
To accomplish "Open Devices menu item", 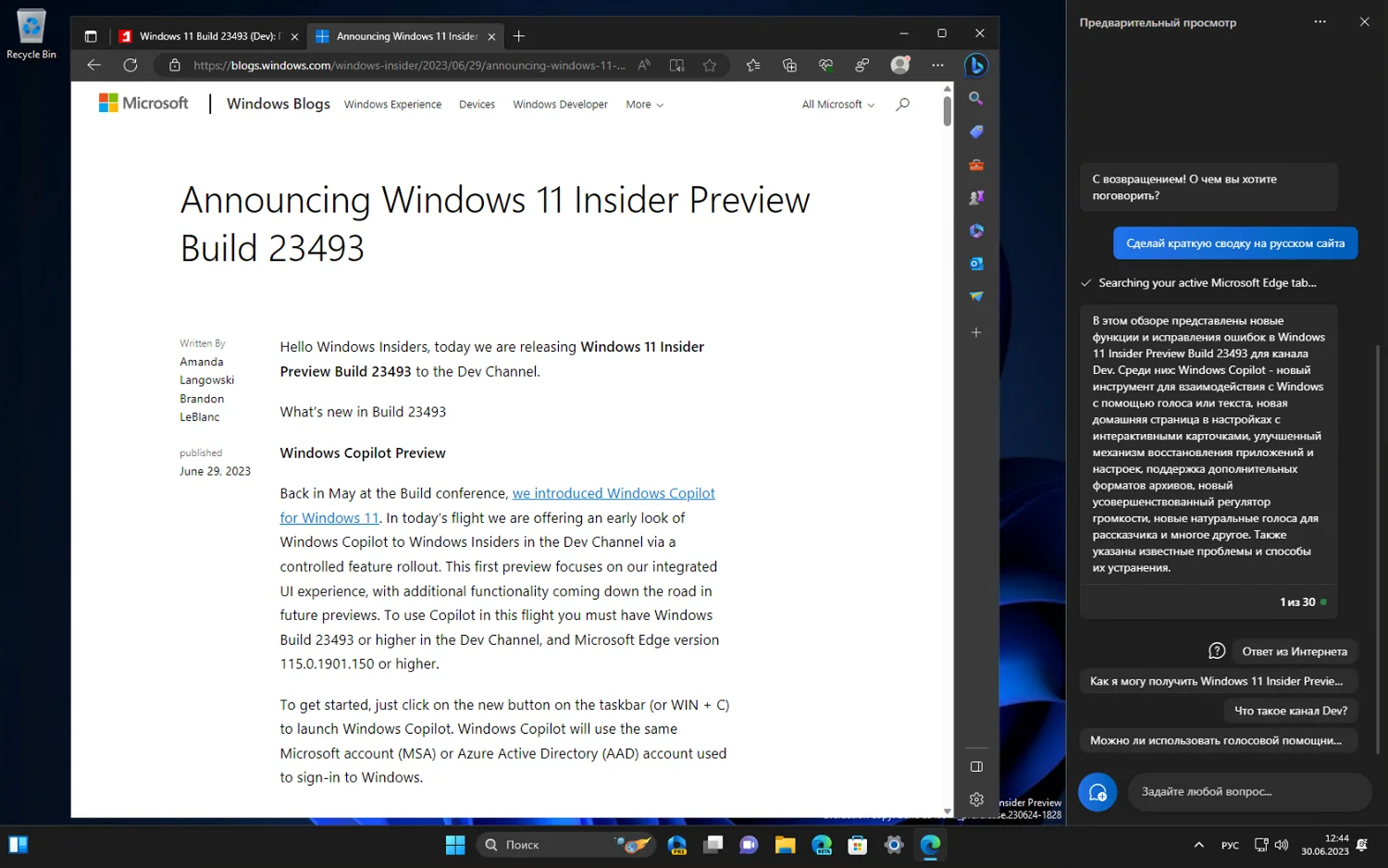I will click(x=477, y=105).
